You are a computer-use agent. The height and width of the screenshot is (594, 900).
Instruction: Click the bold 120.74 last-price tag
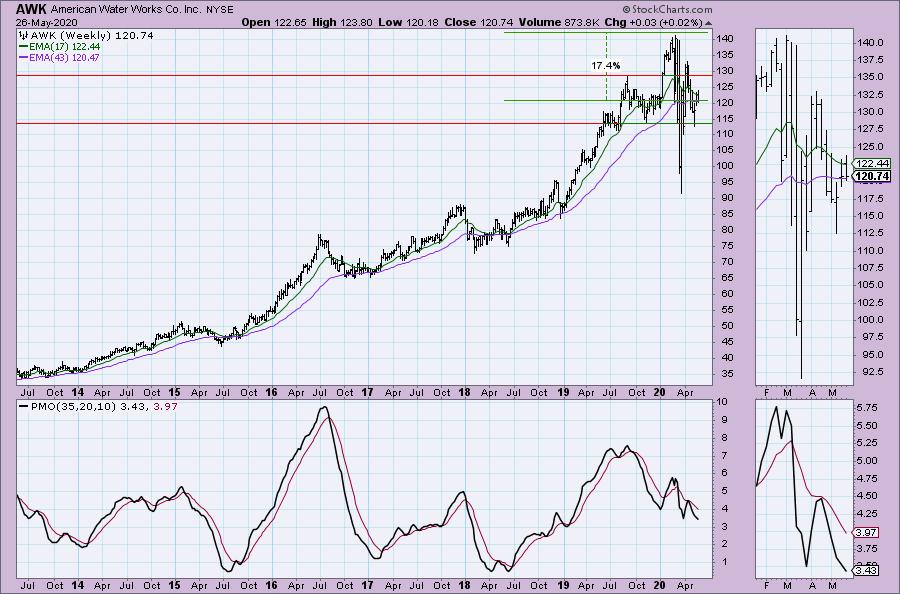tap(872, 176)
